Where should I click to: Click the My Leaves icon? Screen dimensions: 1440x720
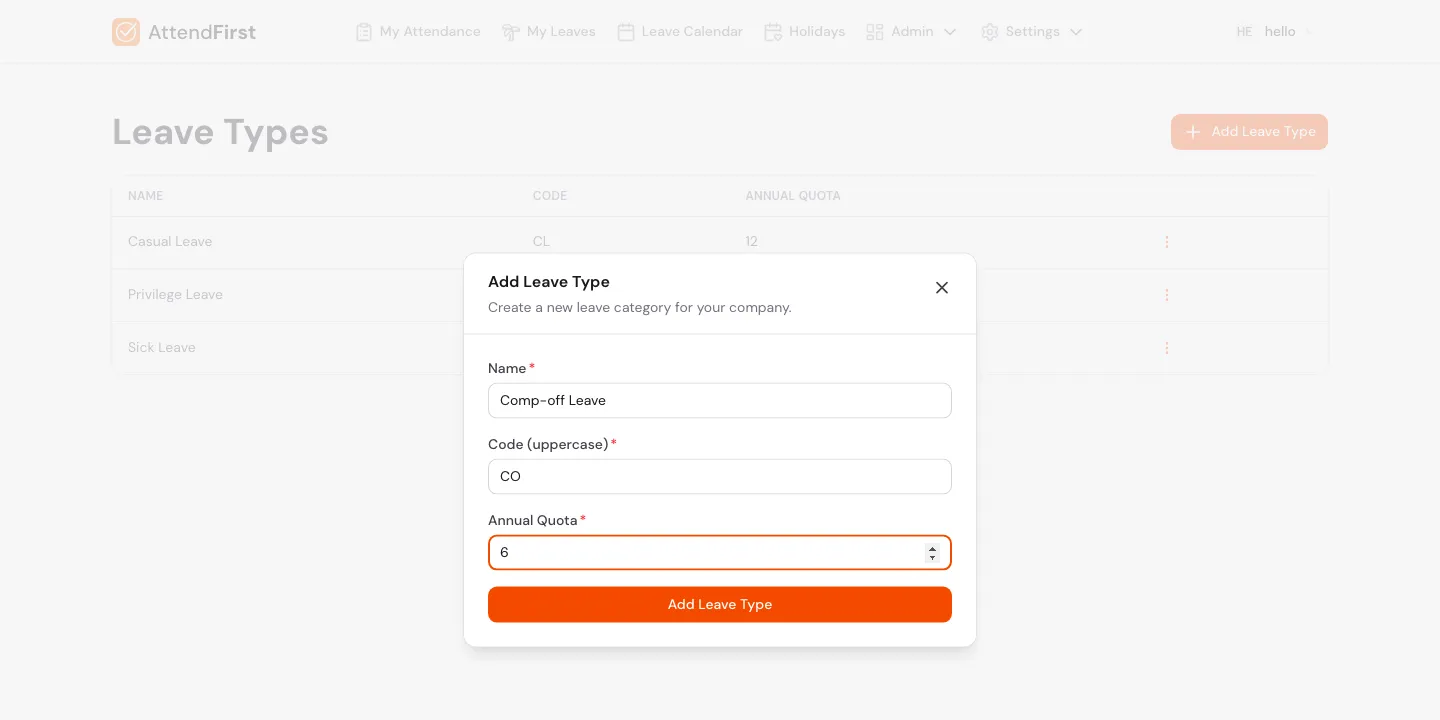click(x=511, y=31)
